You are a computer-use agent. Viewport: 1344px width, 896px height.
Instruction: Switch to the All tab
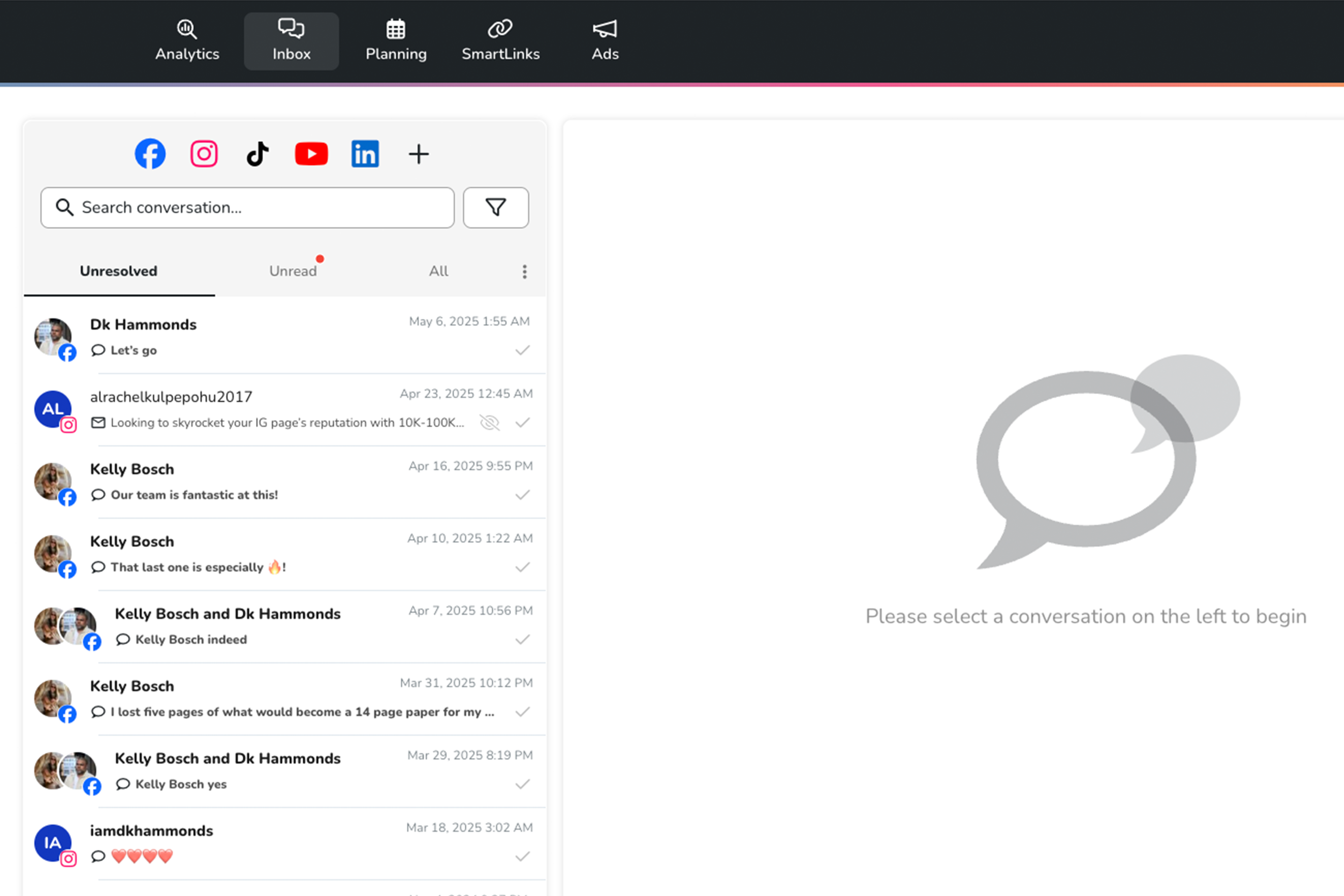coord(439,271)
